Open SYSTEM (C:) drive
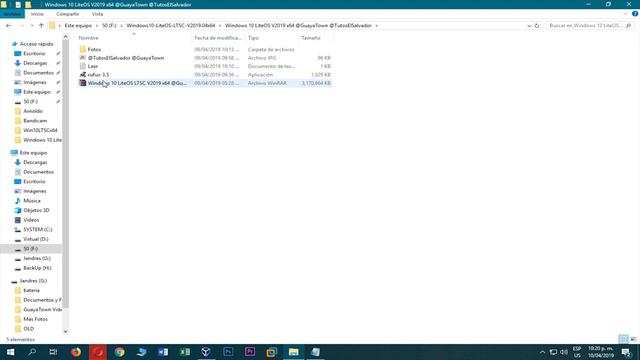 (x=38, y=229)
